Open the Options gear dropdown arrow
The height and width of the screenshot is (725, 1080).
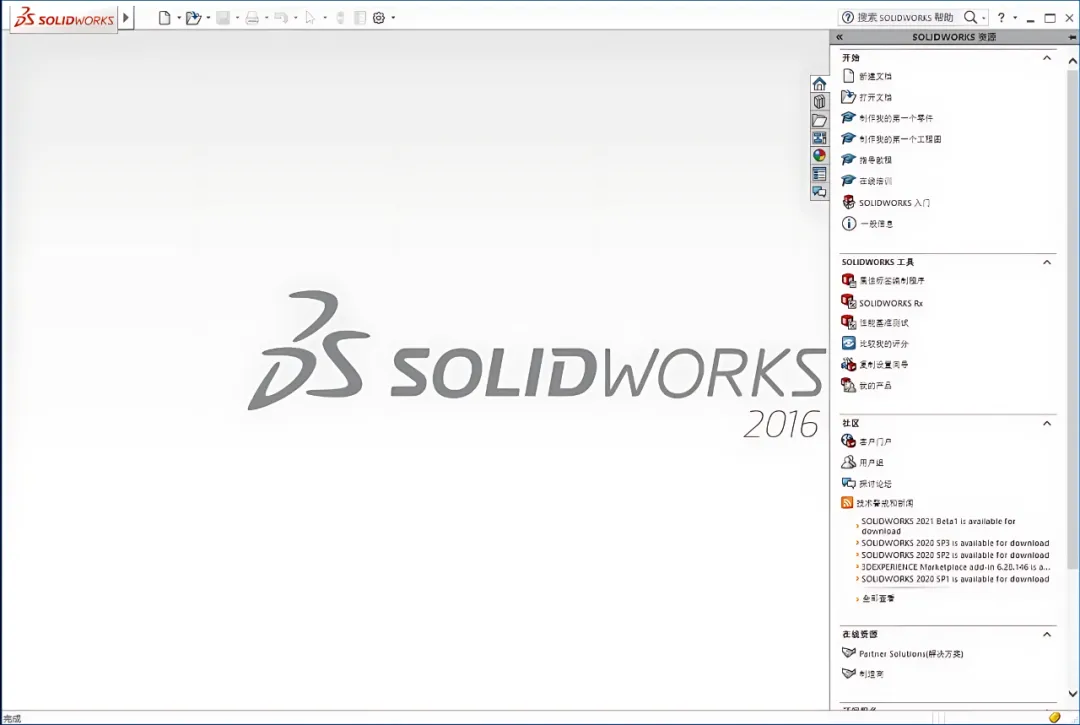[x=393, y=18]
